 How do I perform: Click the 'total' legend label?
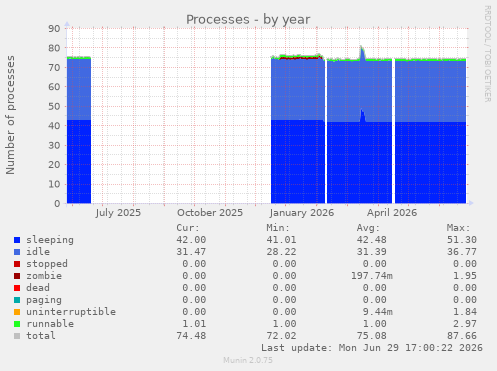pyautogui.click(x=41, y=336)
